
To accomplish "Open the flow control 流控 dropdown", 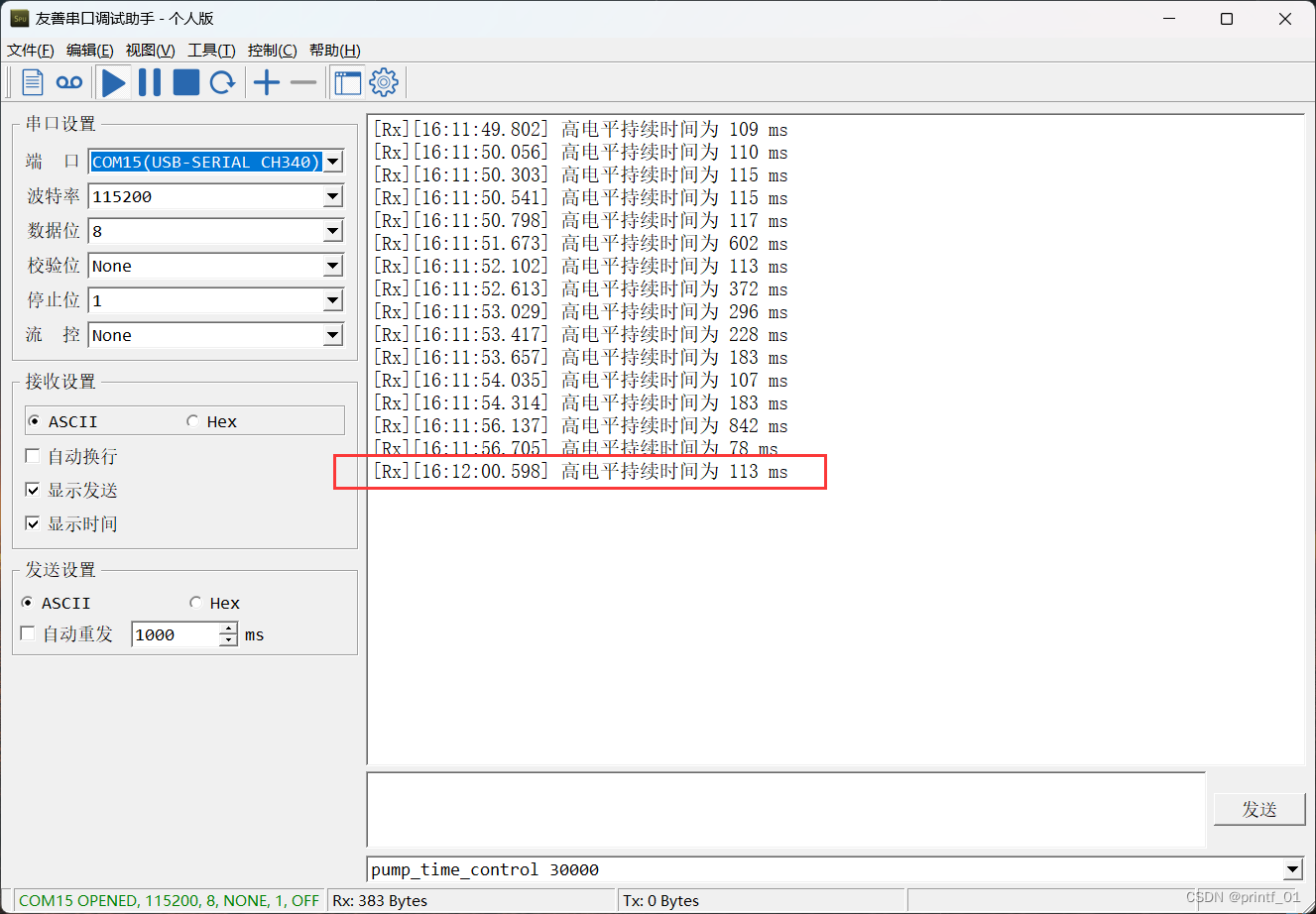I will 333,335.
